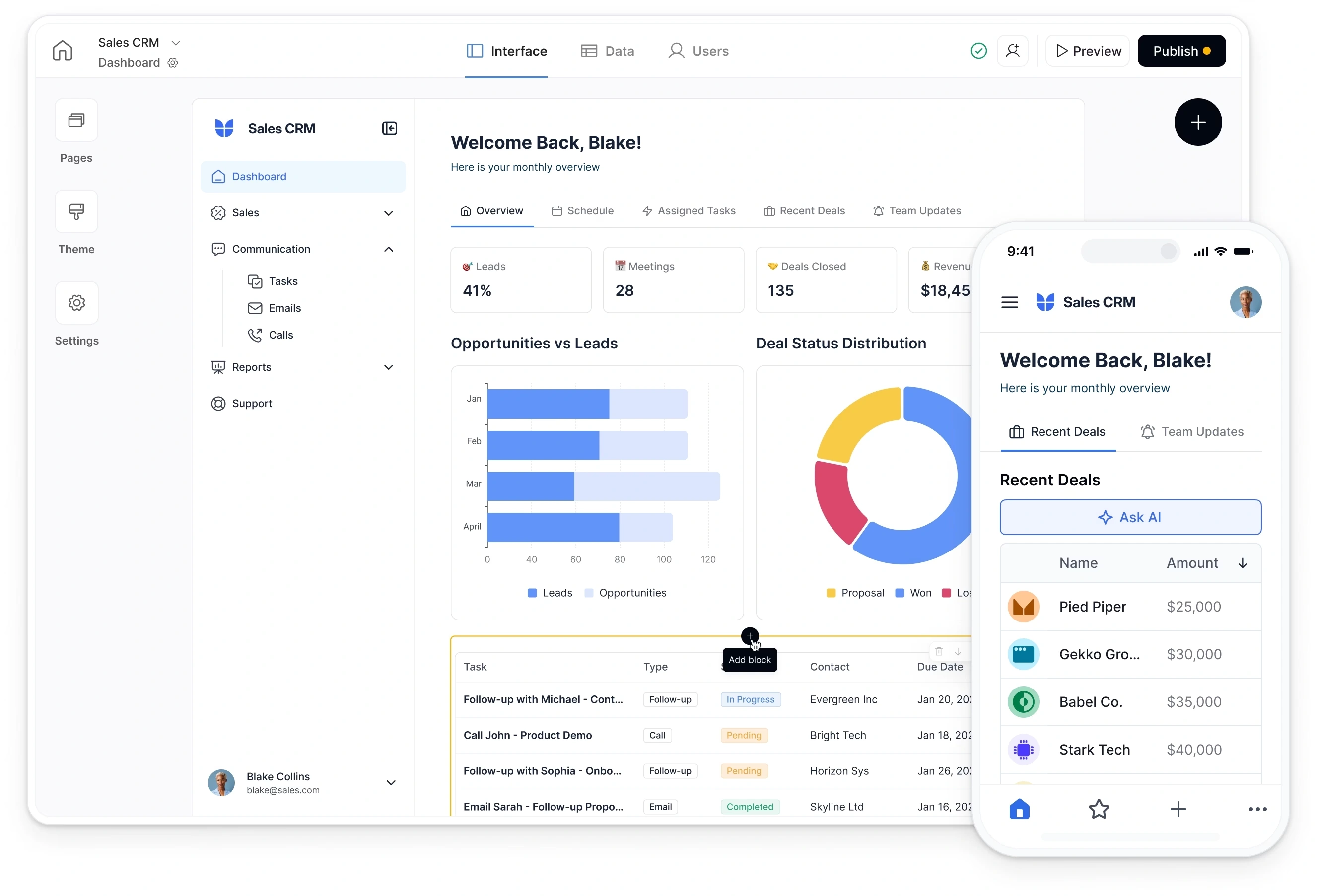Image resolution: width=1317 pixels, height=896 pixels.
Task: Click the Stark Tech logo icon
Action: click(1024, 750)
